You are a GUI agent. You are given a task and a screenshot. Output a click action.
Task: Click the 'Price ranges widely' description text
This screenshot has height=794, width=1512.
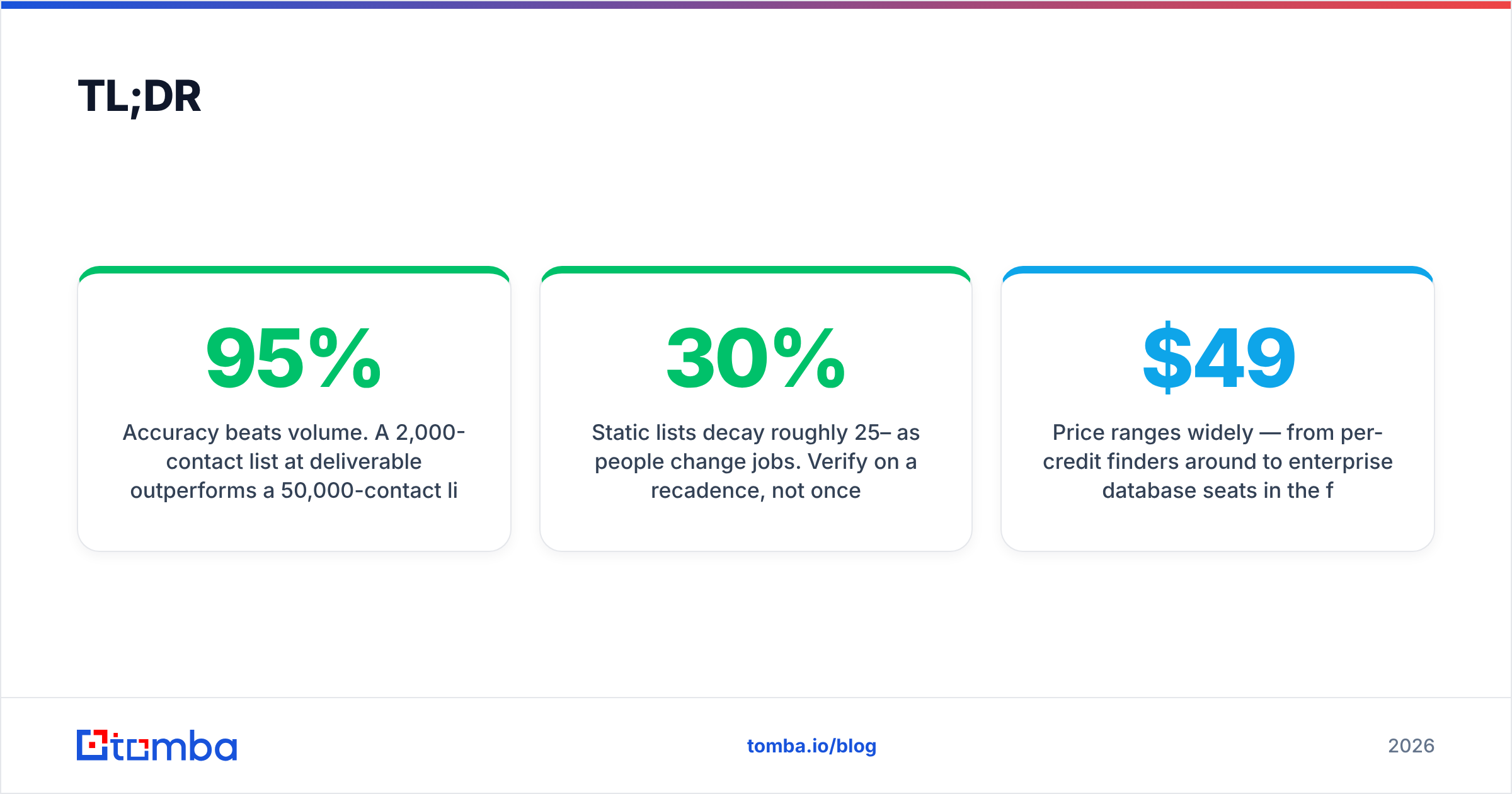pos(1218,461)
